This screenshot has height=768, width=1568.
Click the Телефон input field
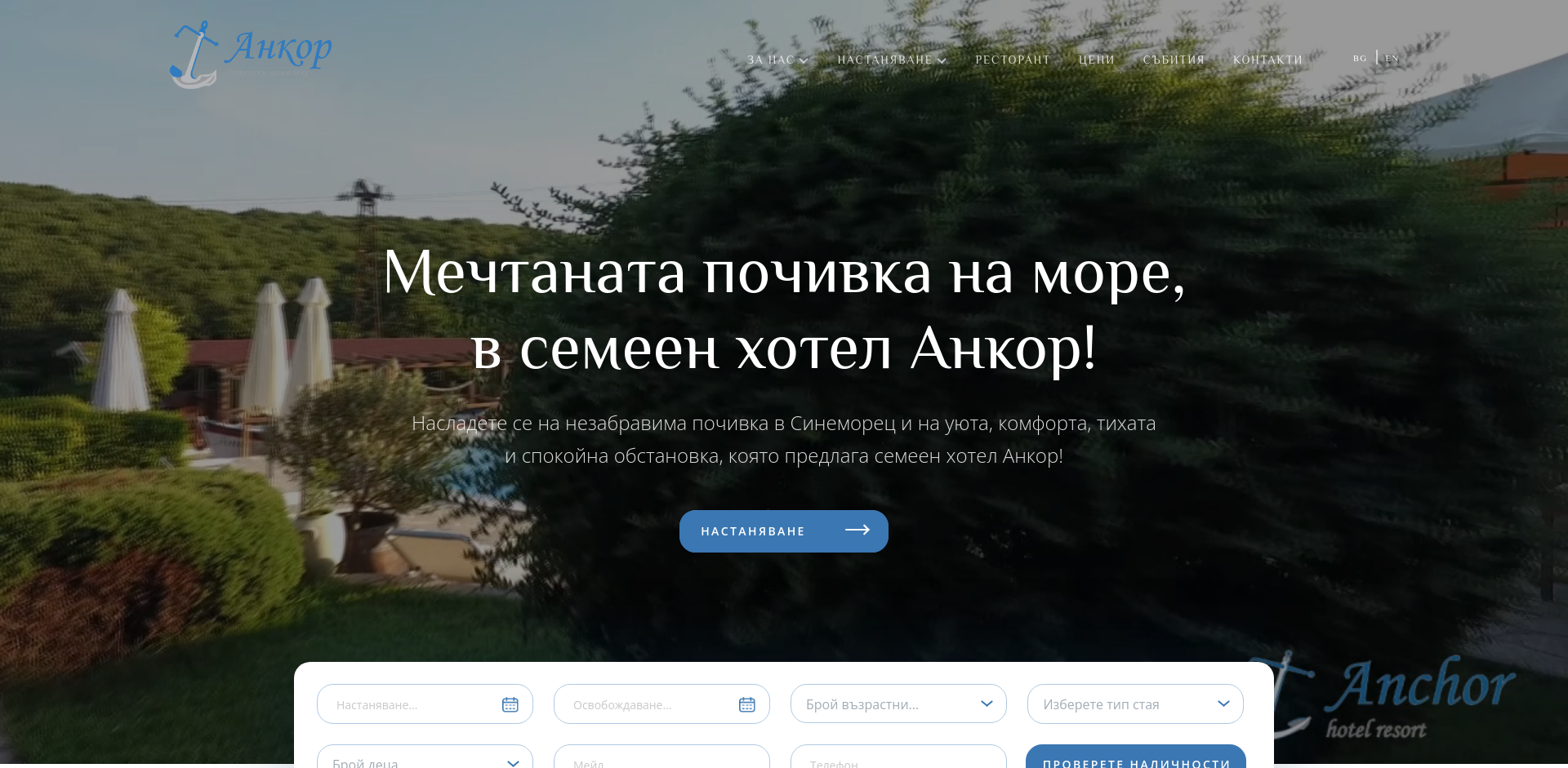point(898,761)
